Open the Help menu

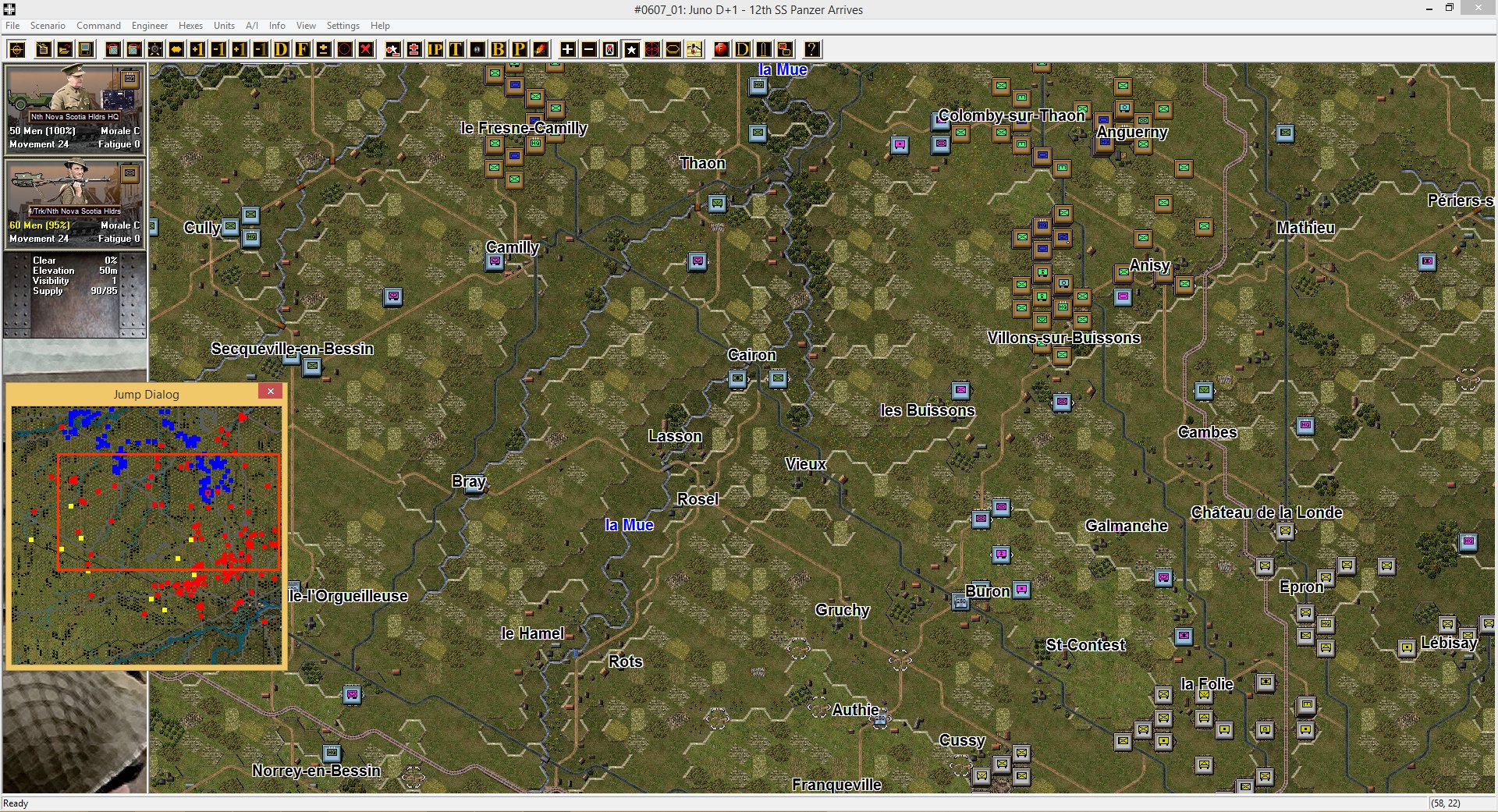point(380,26)
